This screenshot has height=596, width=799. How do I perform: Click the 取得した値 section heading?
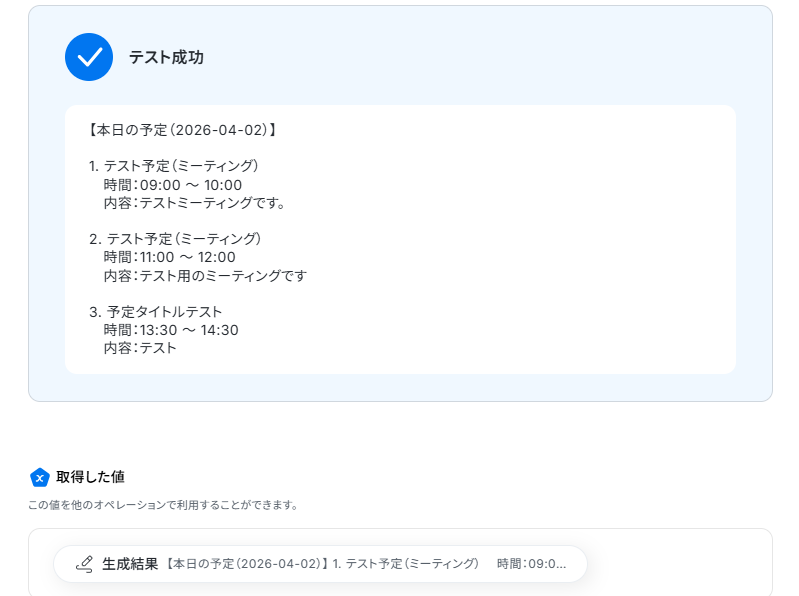[90, 477]
